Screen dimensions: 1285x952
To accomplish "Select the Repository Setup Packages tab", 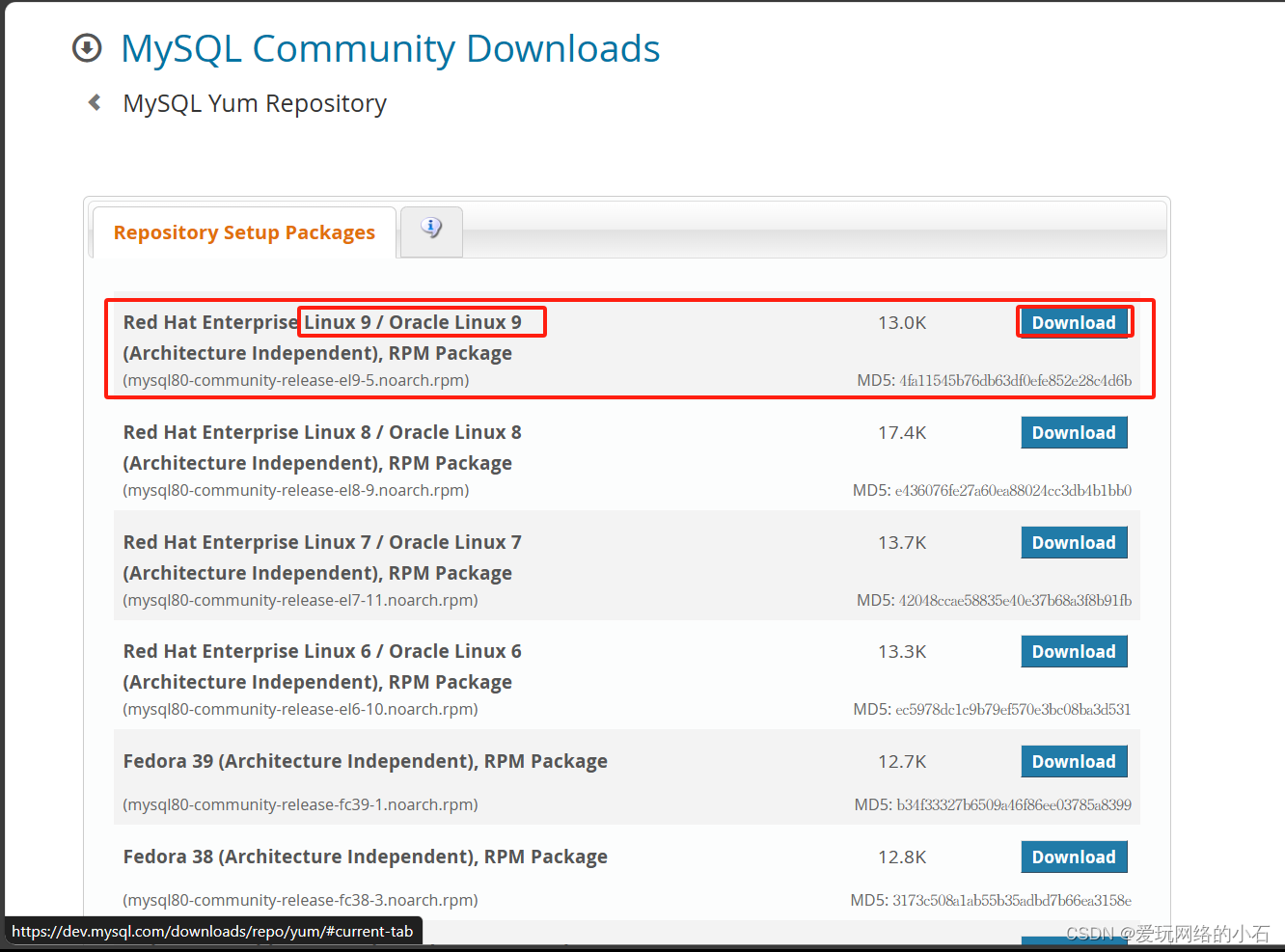I will 244,232.
